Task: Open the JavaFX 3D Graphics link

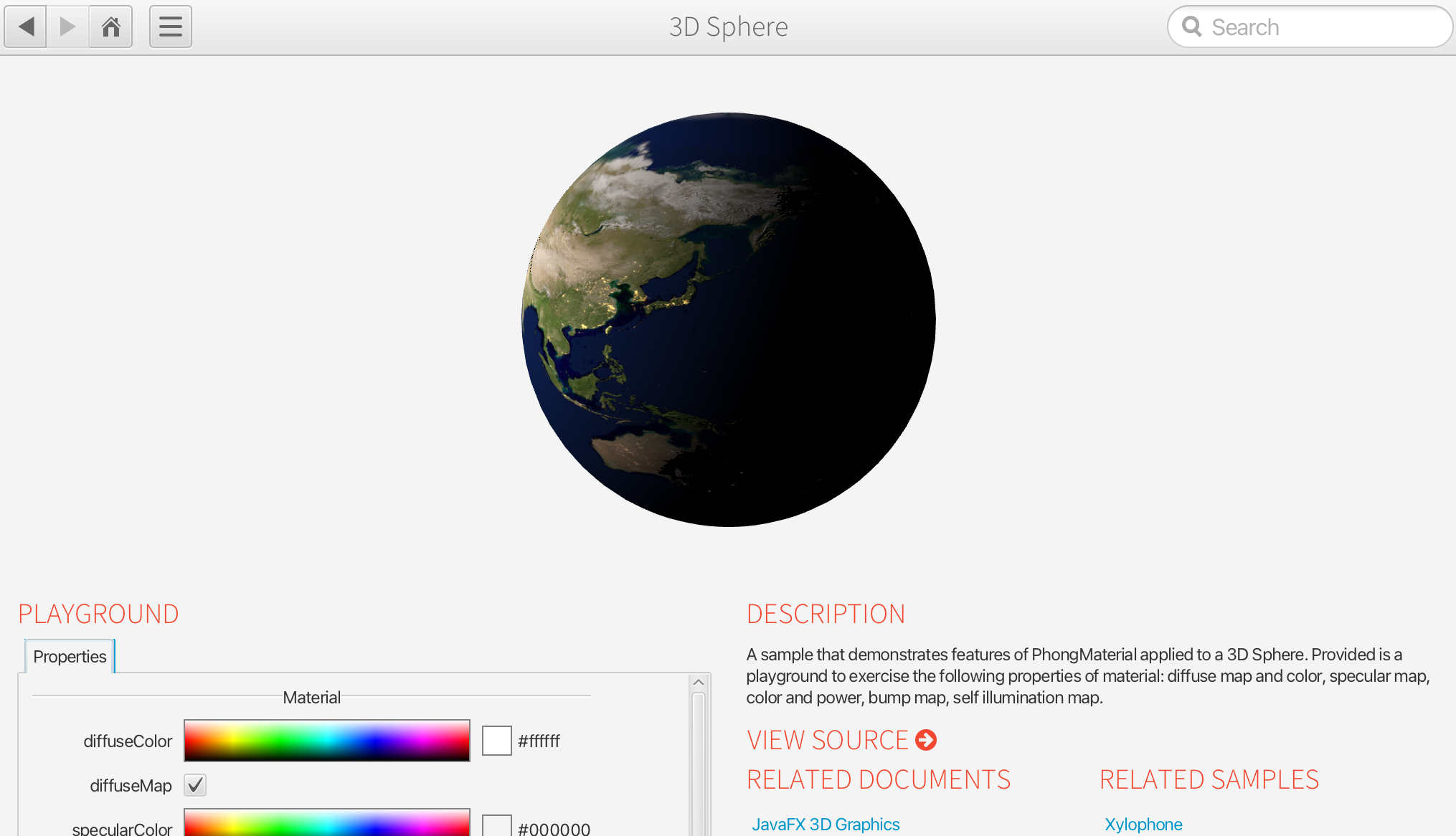Action: pyautogui.click(x=826, y=824)
